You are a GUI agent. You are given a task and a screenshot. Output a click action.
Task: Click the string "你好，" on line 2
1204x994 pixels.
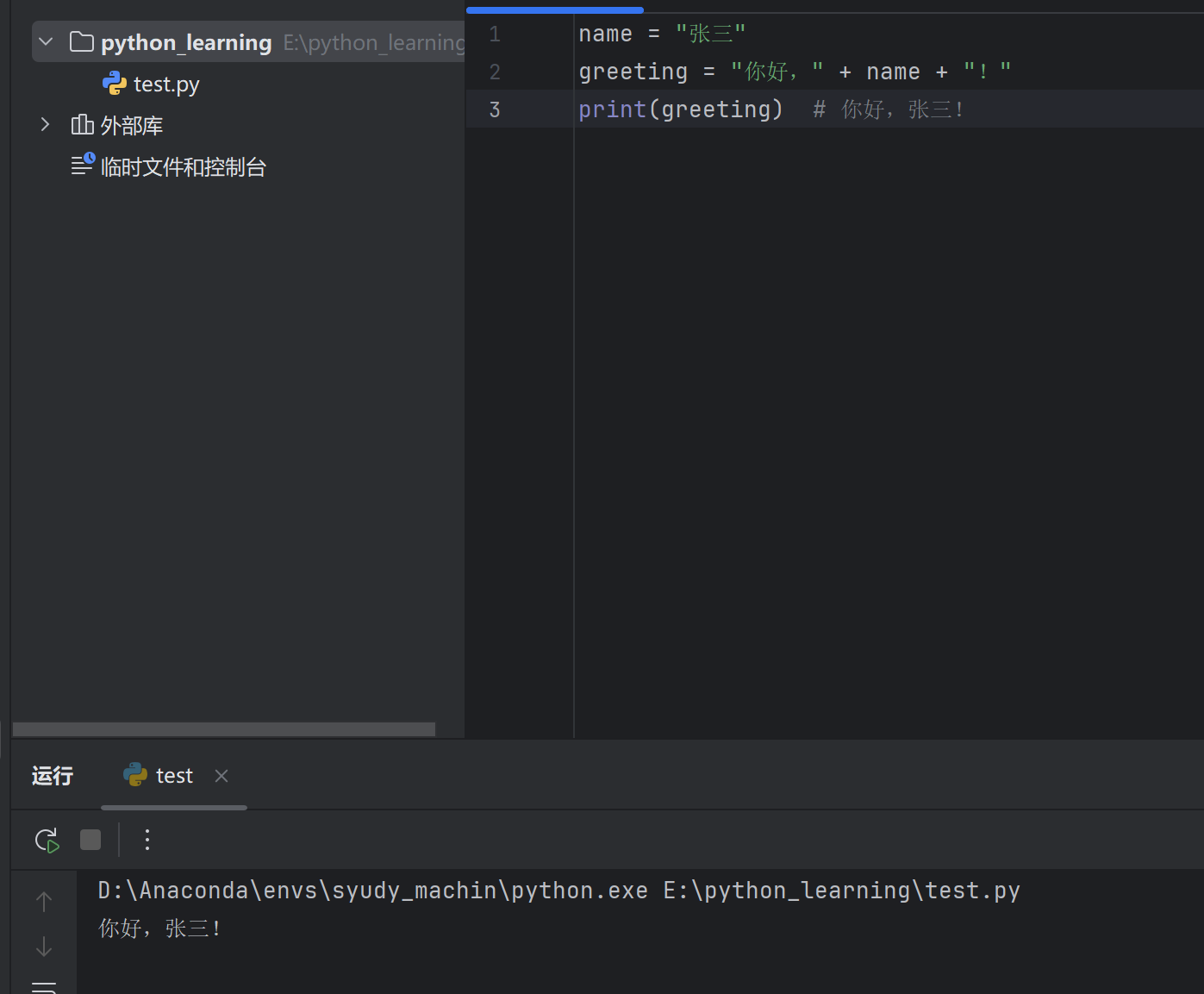[x=777, y=72]
